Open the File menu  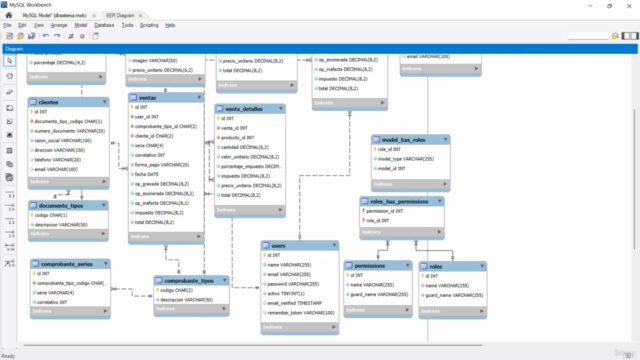7,25
